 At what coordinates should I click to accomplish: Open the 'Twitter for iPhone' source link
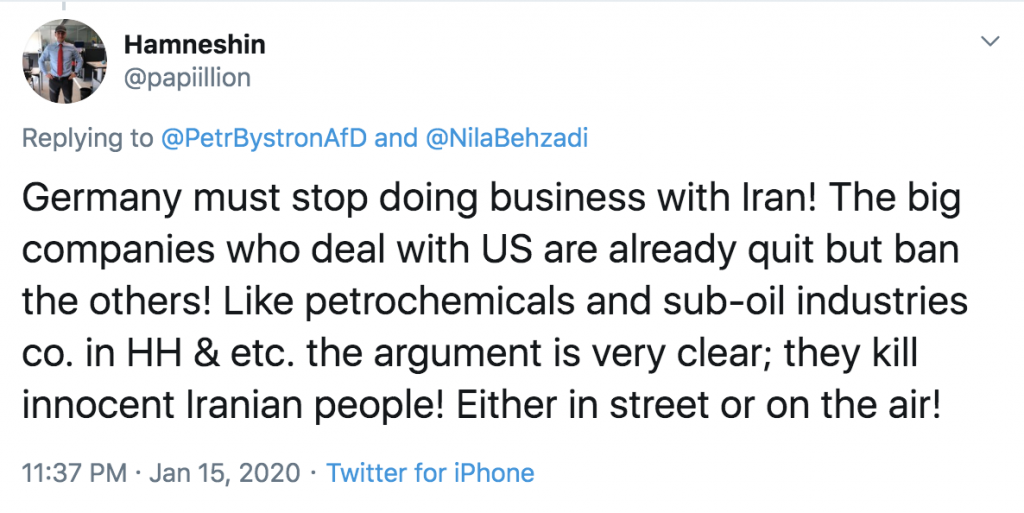pos(430,472)
